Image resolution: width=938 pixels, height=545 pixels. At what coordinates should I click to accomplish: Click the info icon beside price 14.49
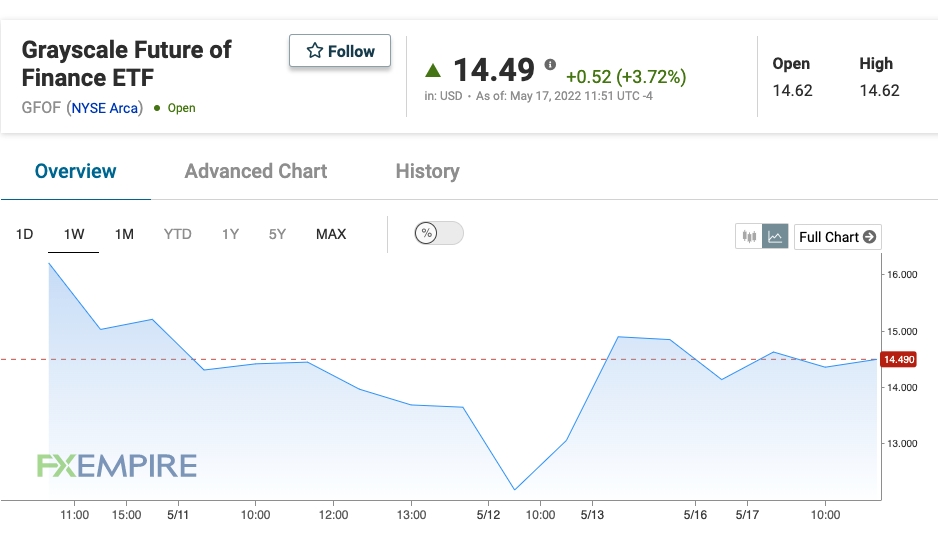click(x=550, y=64)
